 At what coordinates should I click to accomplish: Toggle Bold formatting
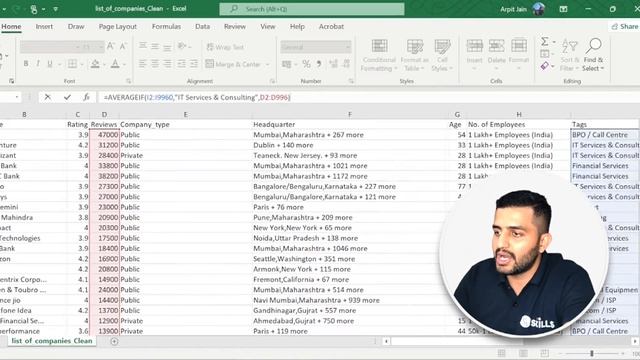[26, 64]
